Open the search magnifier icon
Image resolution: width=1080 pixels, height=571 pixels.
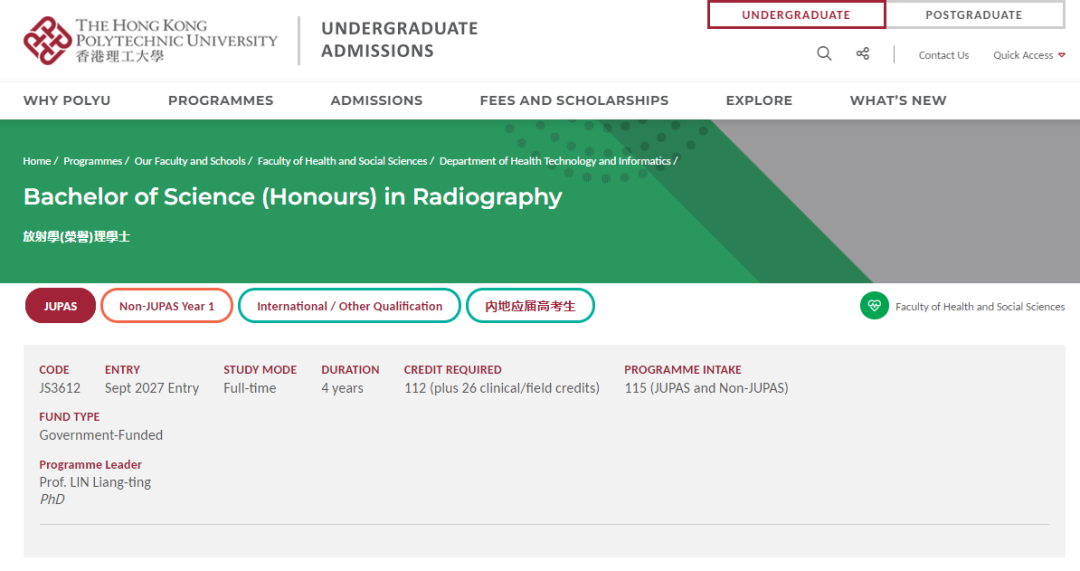click(824, 54)
